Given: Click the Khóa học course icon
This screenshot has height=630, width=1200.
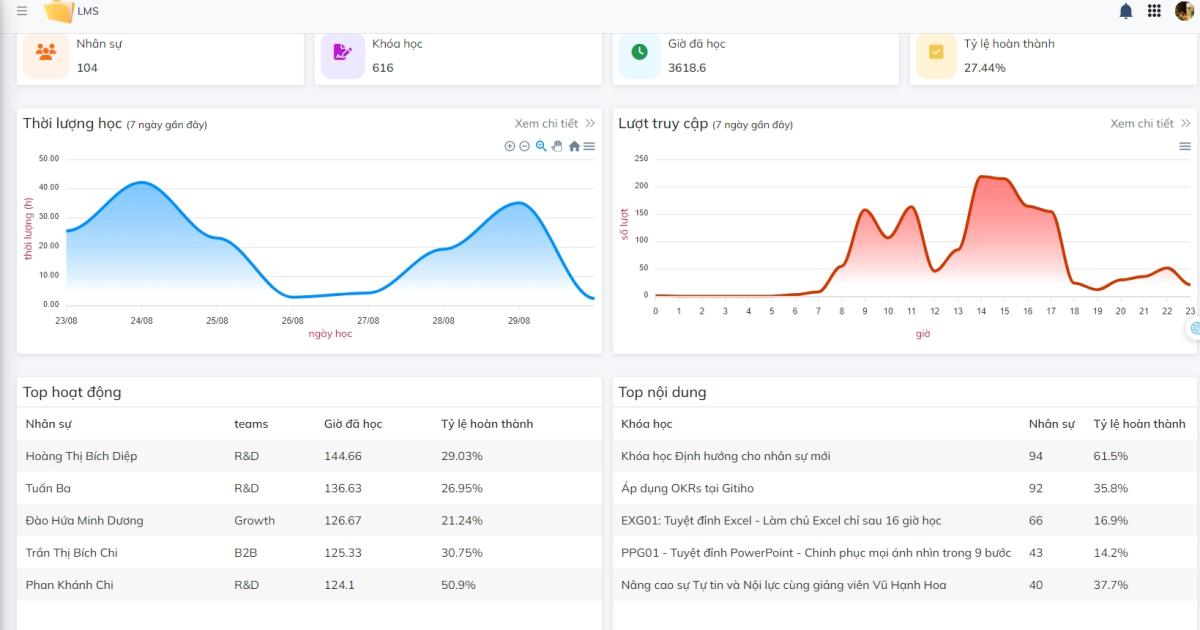Looking at the screenshot, I should [x=342, y=53].
